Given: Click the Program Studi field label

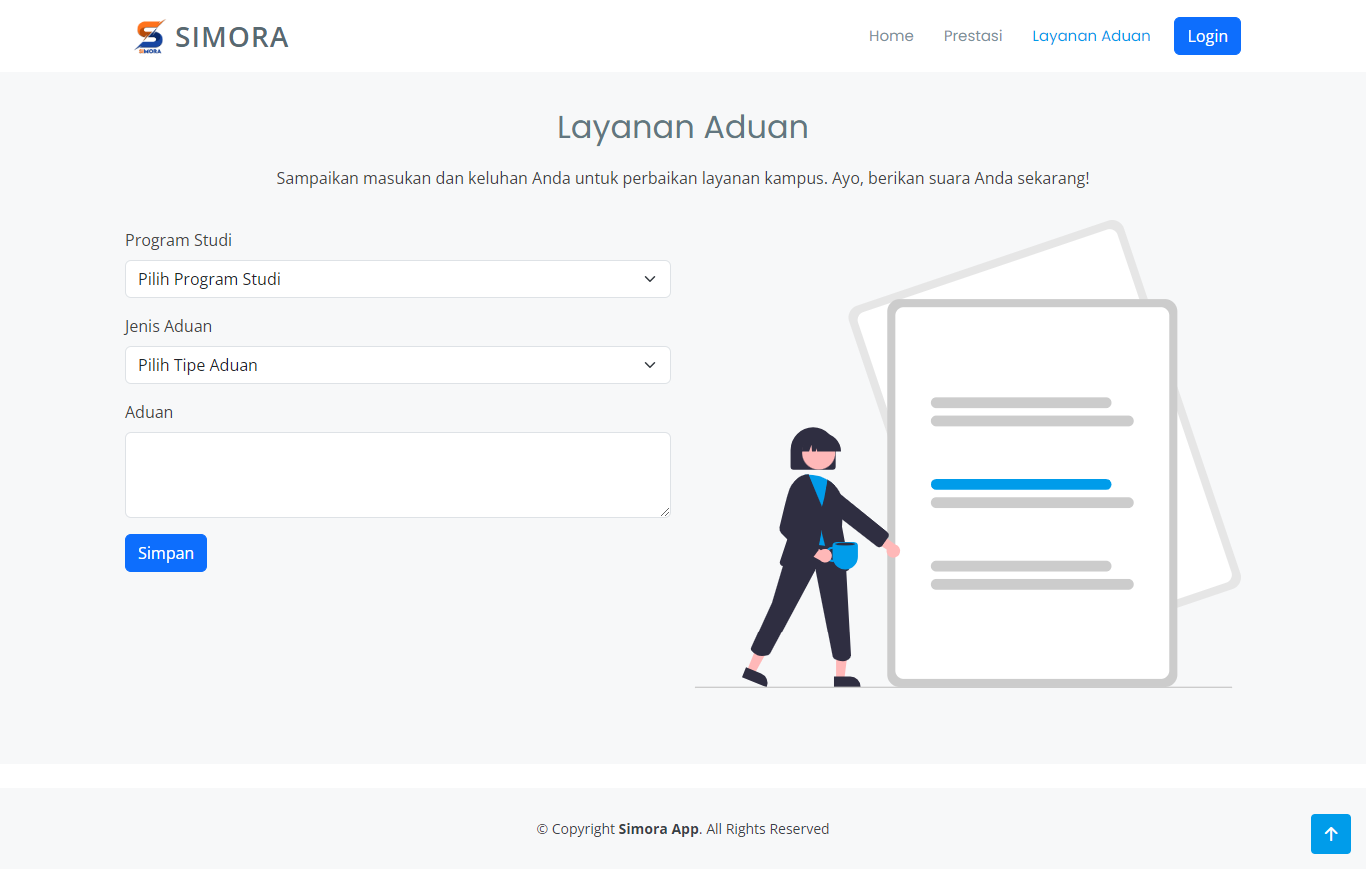Looking at the screenshot, I should click(x=178, y=240).
